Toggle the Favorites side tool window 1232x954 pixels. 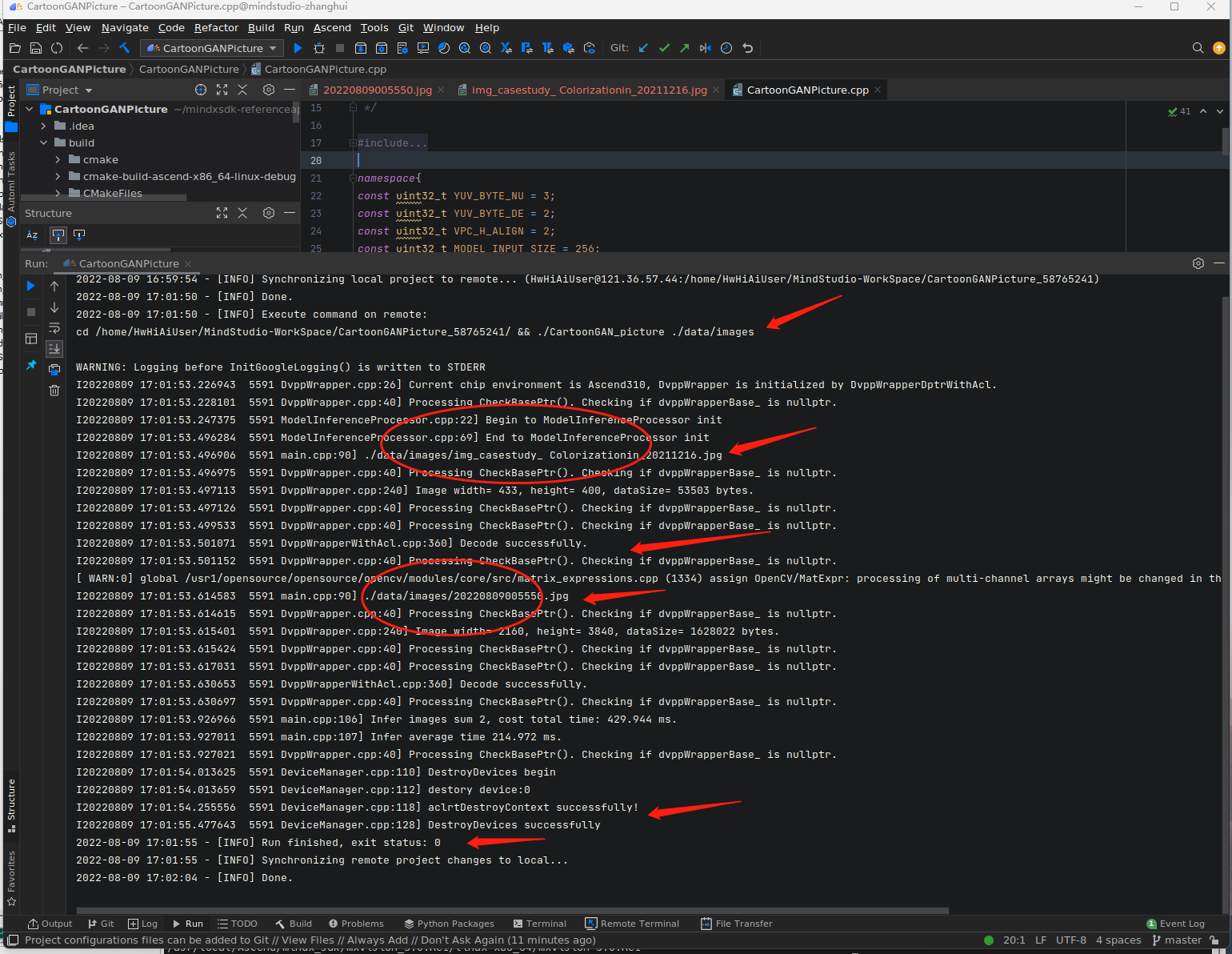pyautogui.click(x=11, y=878)
